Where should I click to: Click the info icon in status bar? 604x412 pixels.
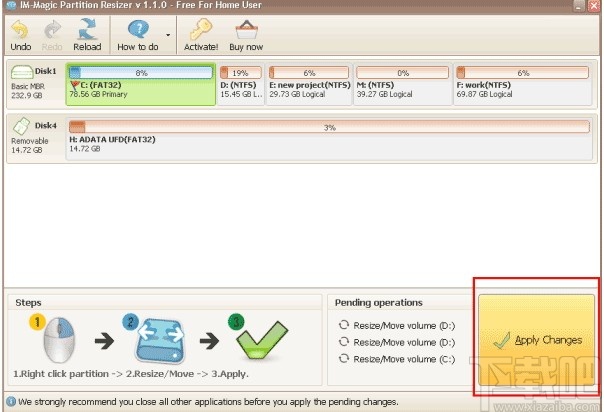coord(11,402)
